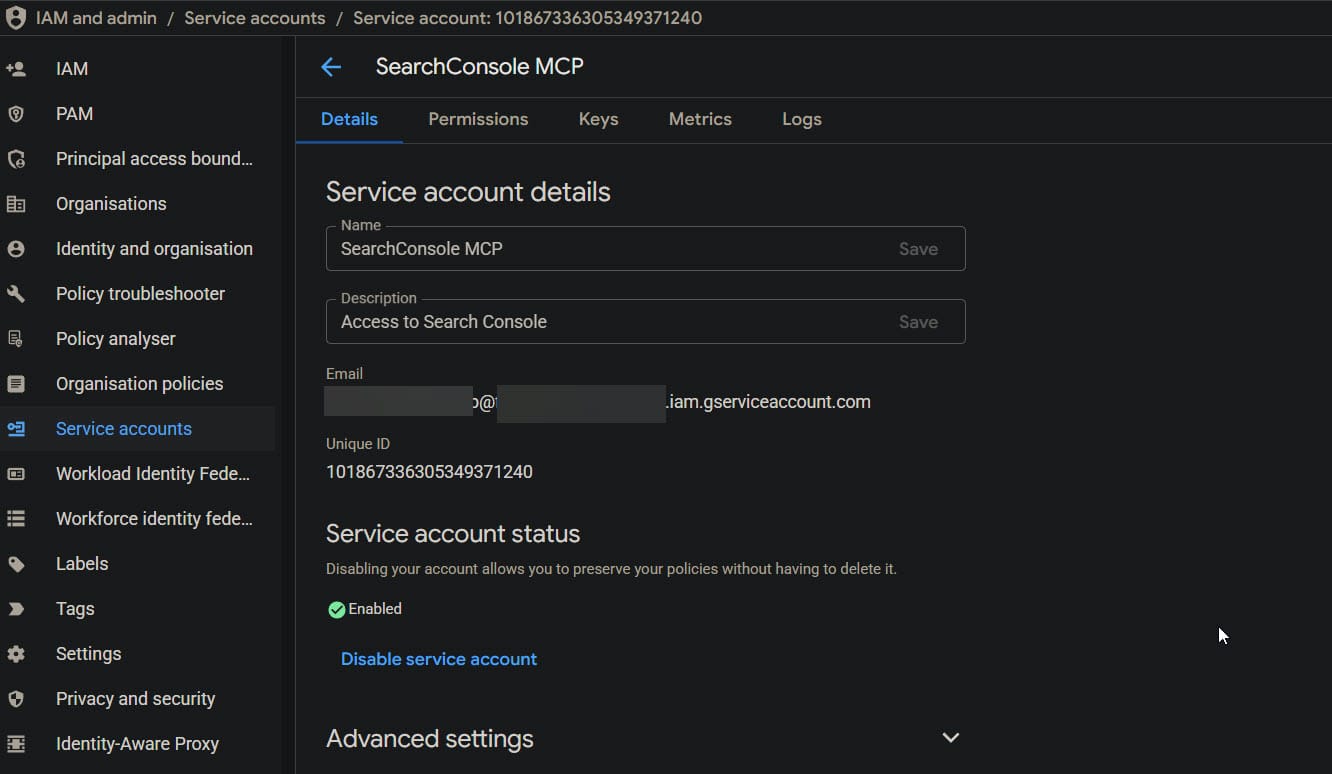This screenshot has width=1332, height=774.
Task: Save the service account name
Action: [917, 248]
